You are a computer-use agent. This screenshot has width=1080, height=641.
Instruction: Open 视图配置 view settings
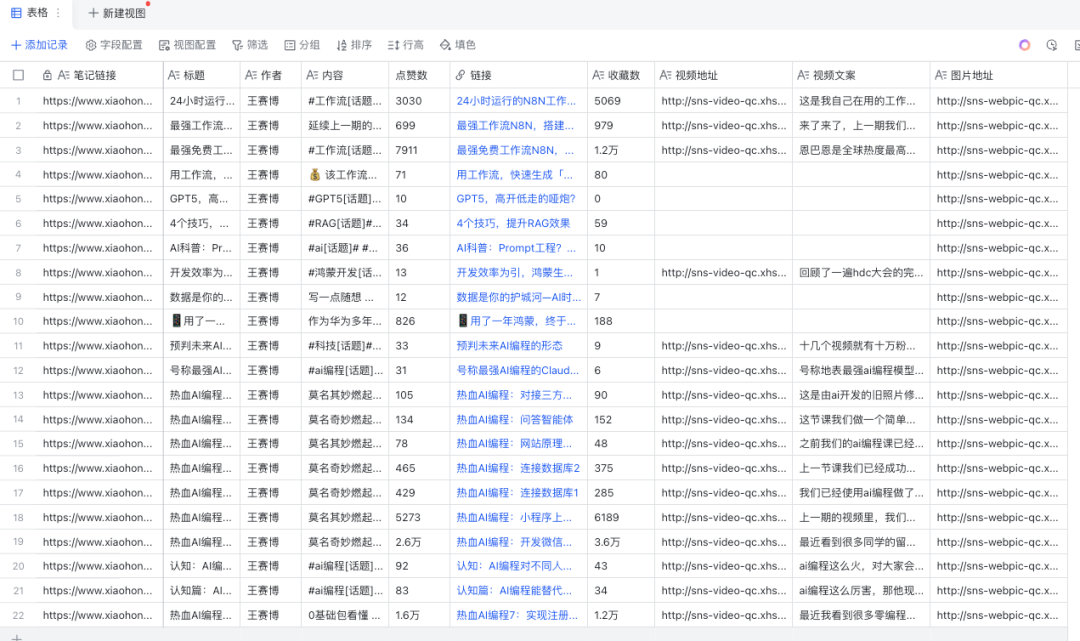tap(187, 45)
